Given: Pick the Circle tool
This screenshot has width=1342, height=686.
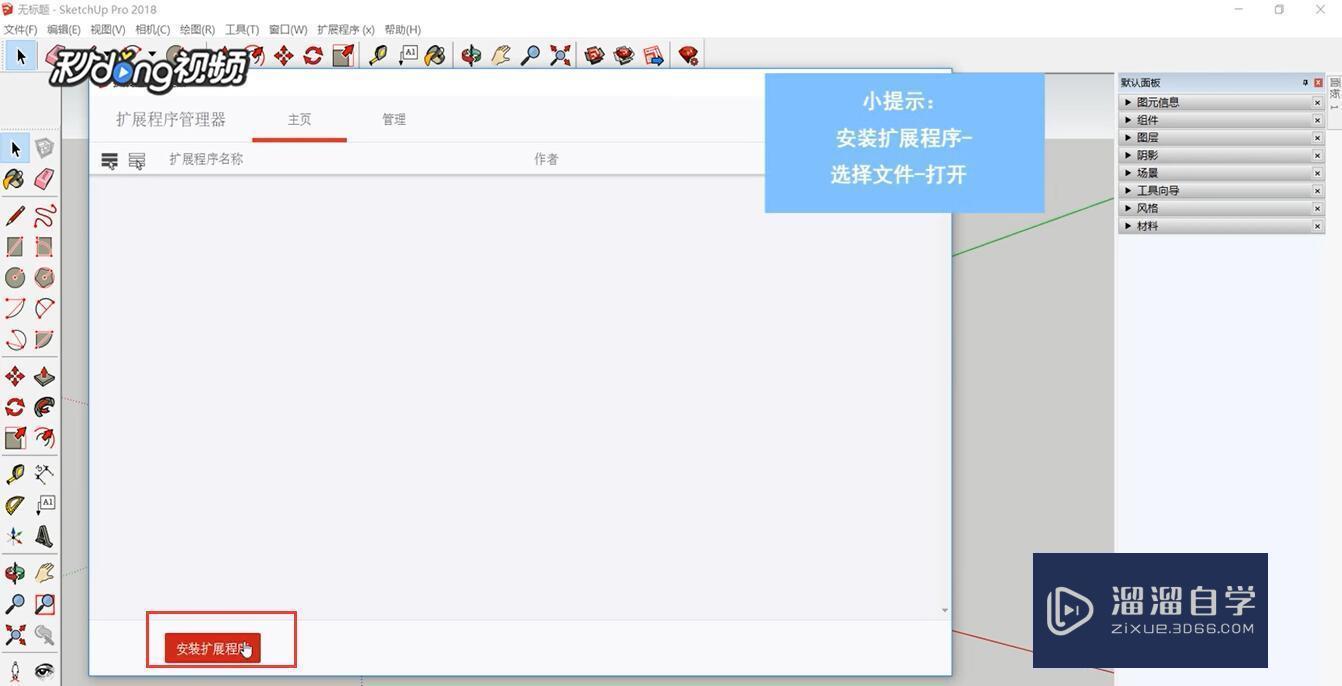Looking at the screenshot, I should click(15, 277).
